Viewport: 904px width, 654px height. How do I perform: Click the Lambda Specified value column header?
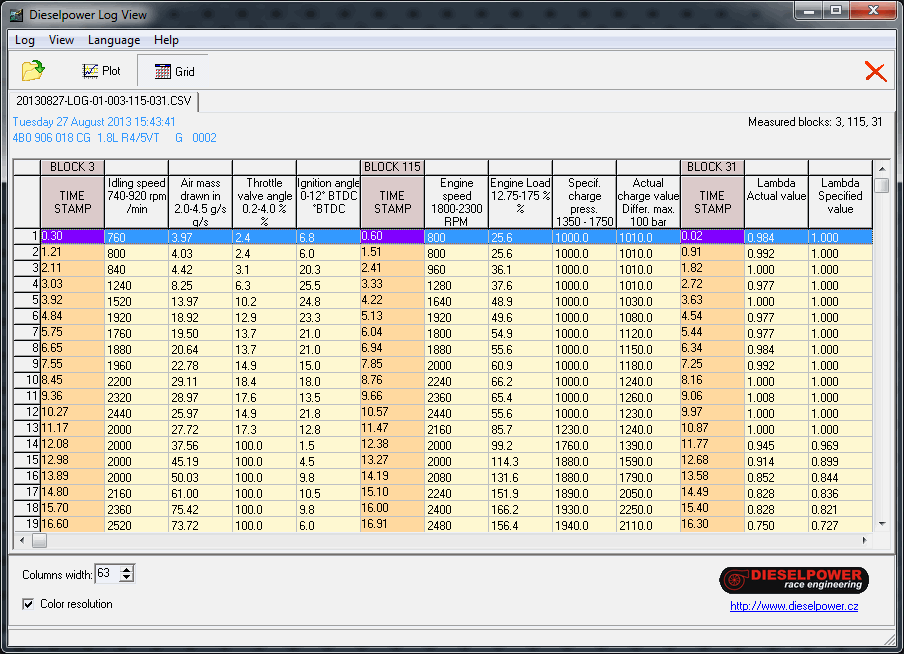point(841,202)
